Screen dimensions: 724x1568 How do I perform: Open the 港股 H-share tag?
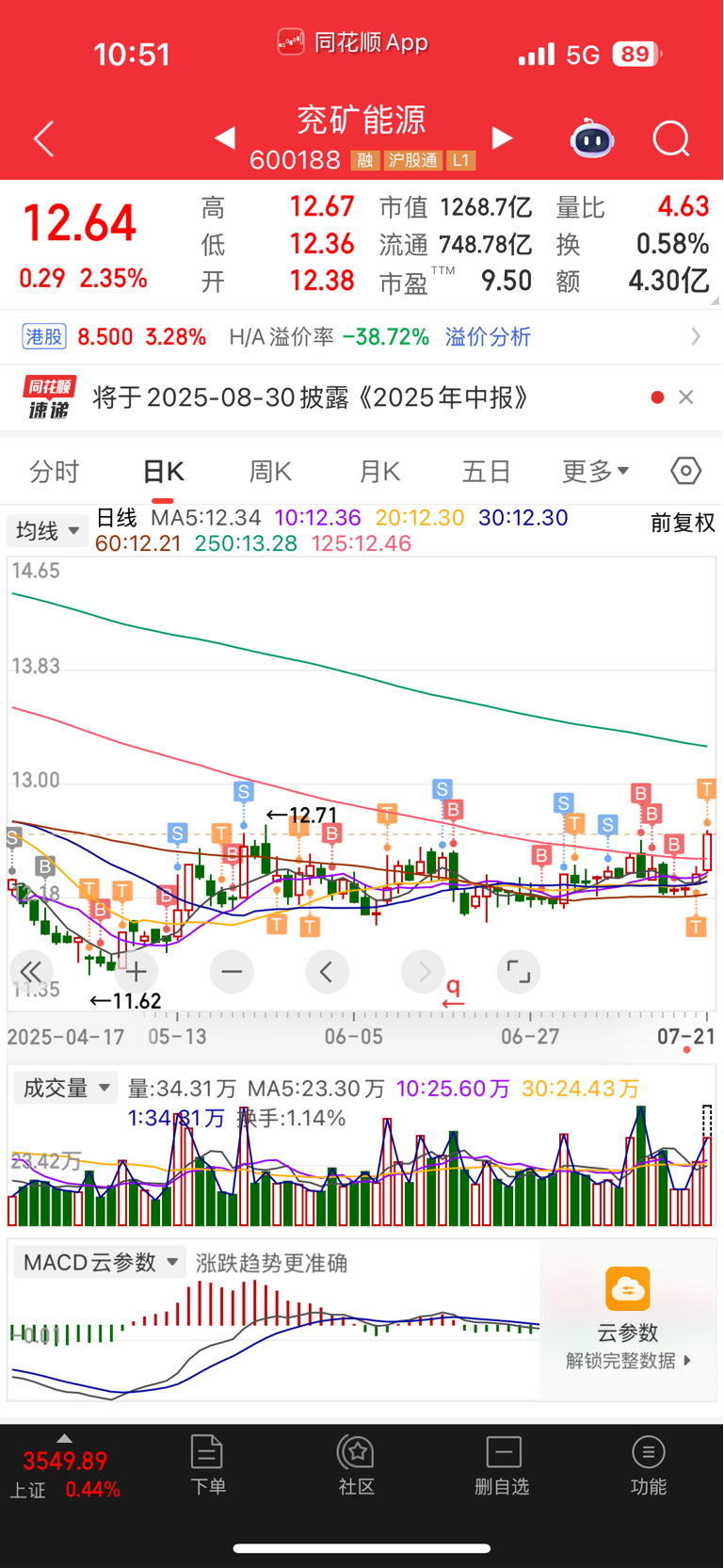pyautogui.click(x=44, y=337)
